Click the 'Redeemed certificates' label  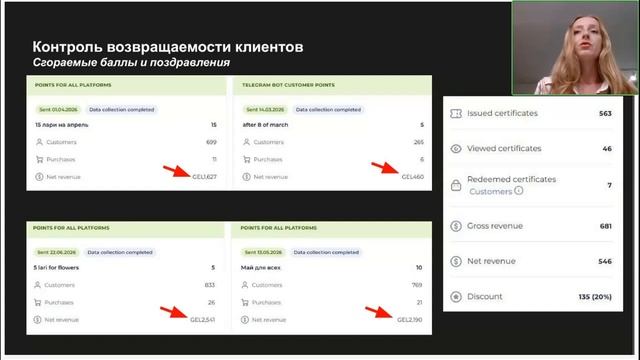coord(511,179)
